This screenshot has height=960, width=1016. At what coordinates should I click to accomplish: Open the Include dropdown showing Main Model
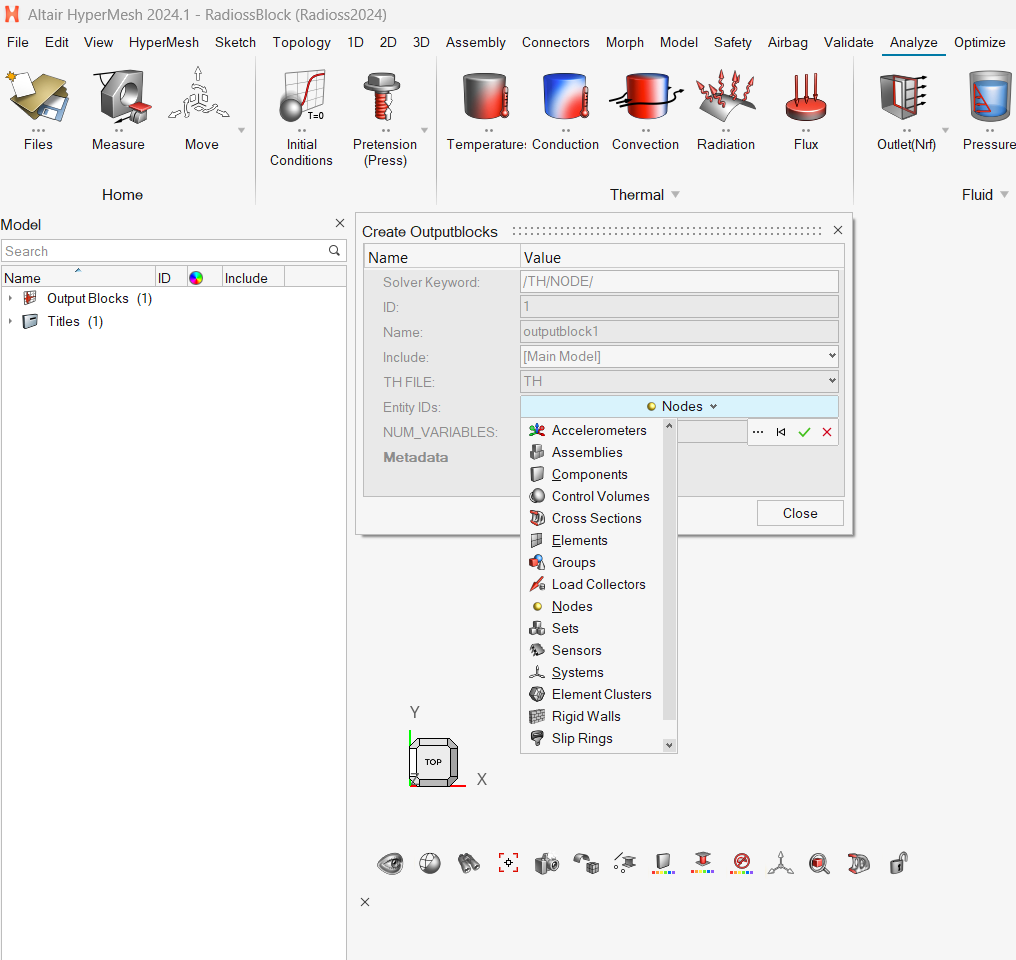click(679, 356)
